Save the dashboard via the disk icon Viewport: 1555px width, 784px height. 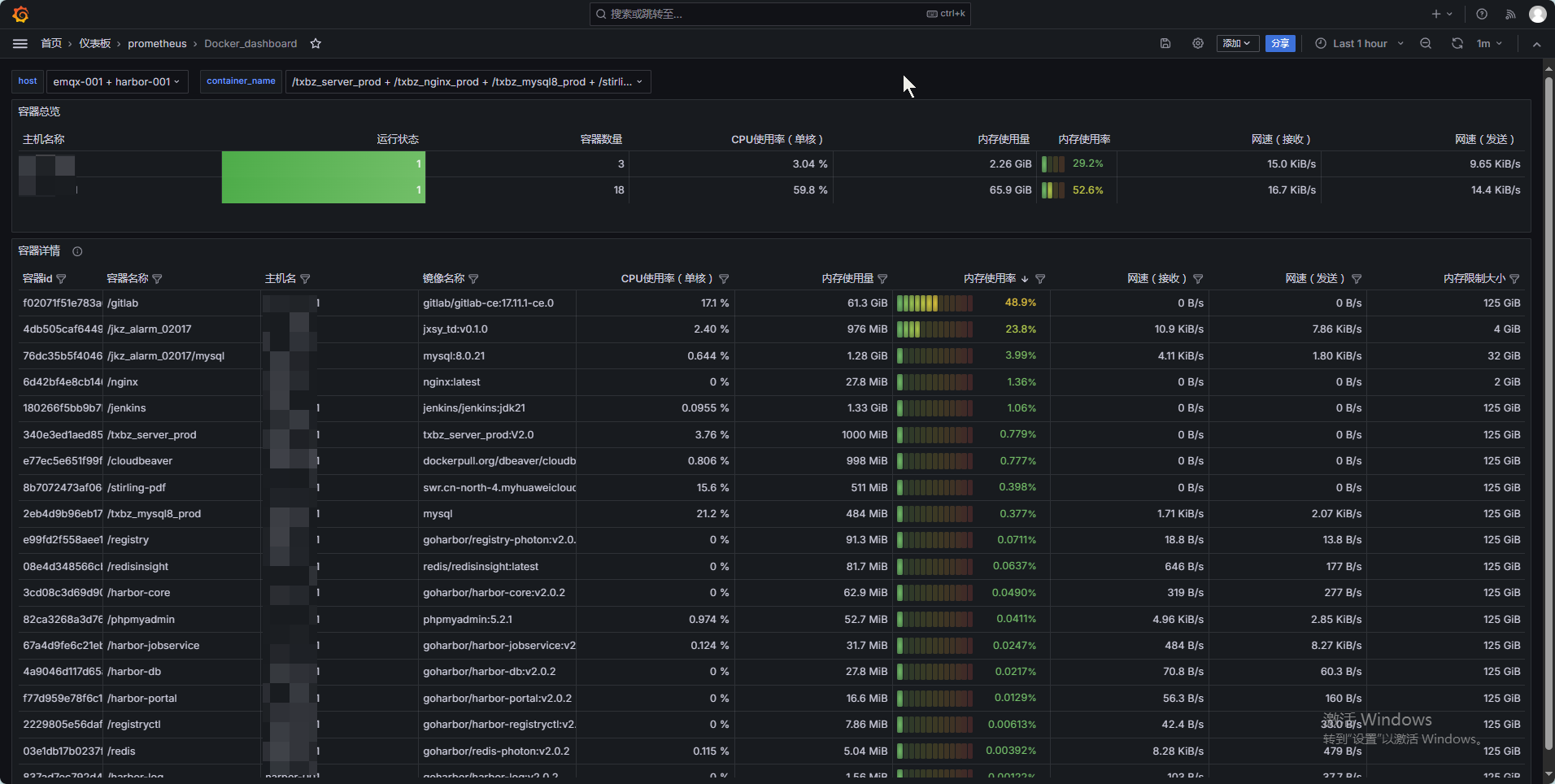[1165, 44]
